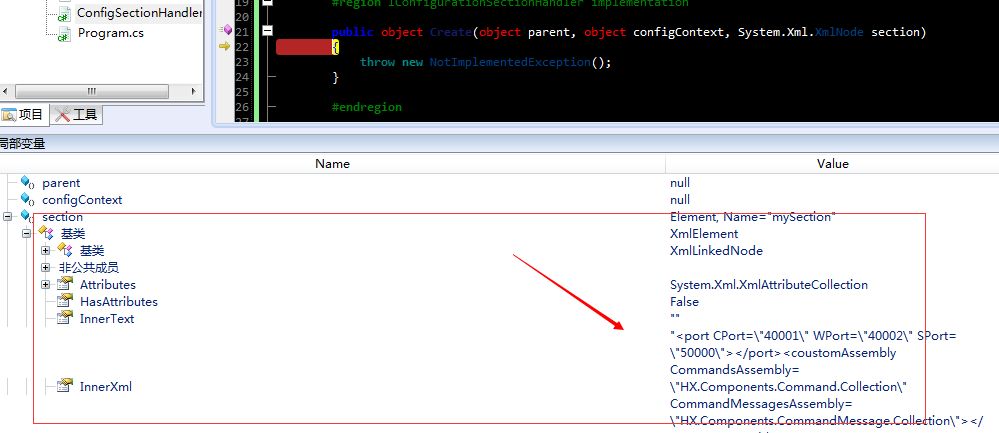Expand the 非公共成员 node

[x=46, y=268]
